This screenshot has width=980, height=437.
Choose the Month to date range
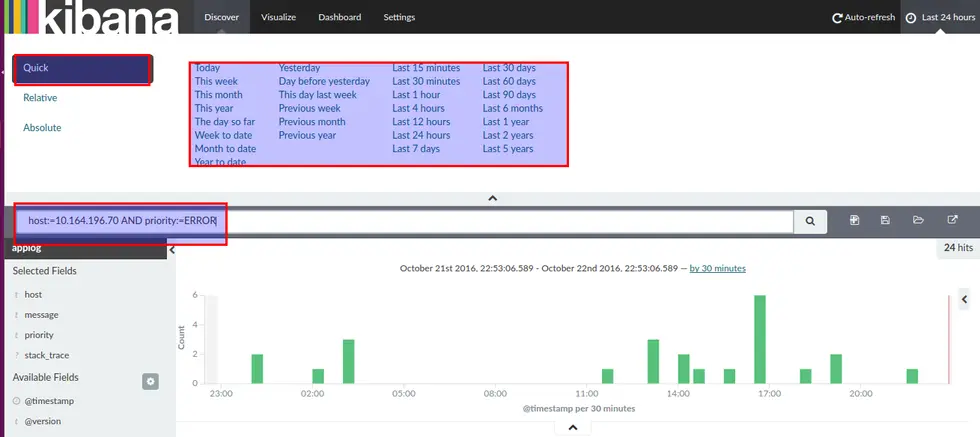(225, 149)
